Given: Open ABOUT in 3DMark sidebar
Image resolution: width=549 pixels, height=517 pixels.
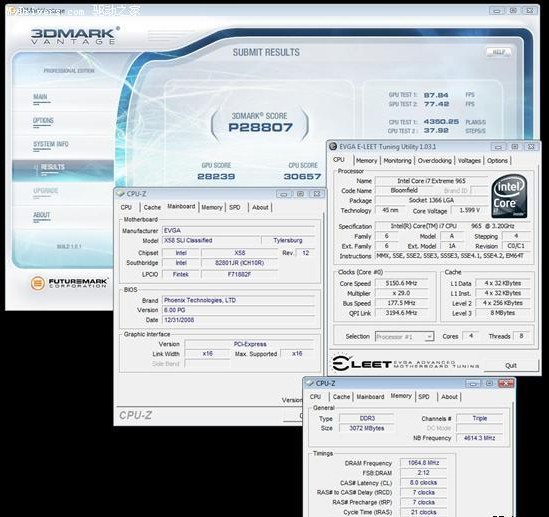Looking at the screenshot, I should pyautogui.click(x=41, y=215).
